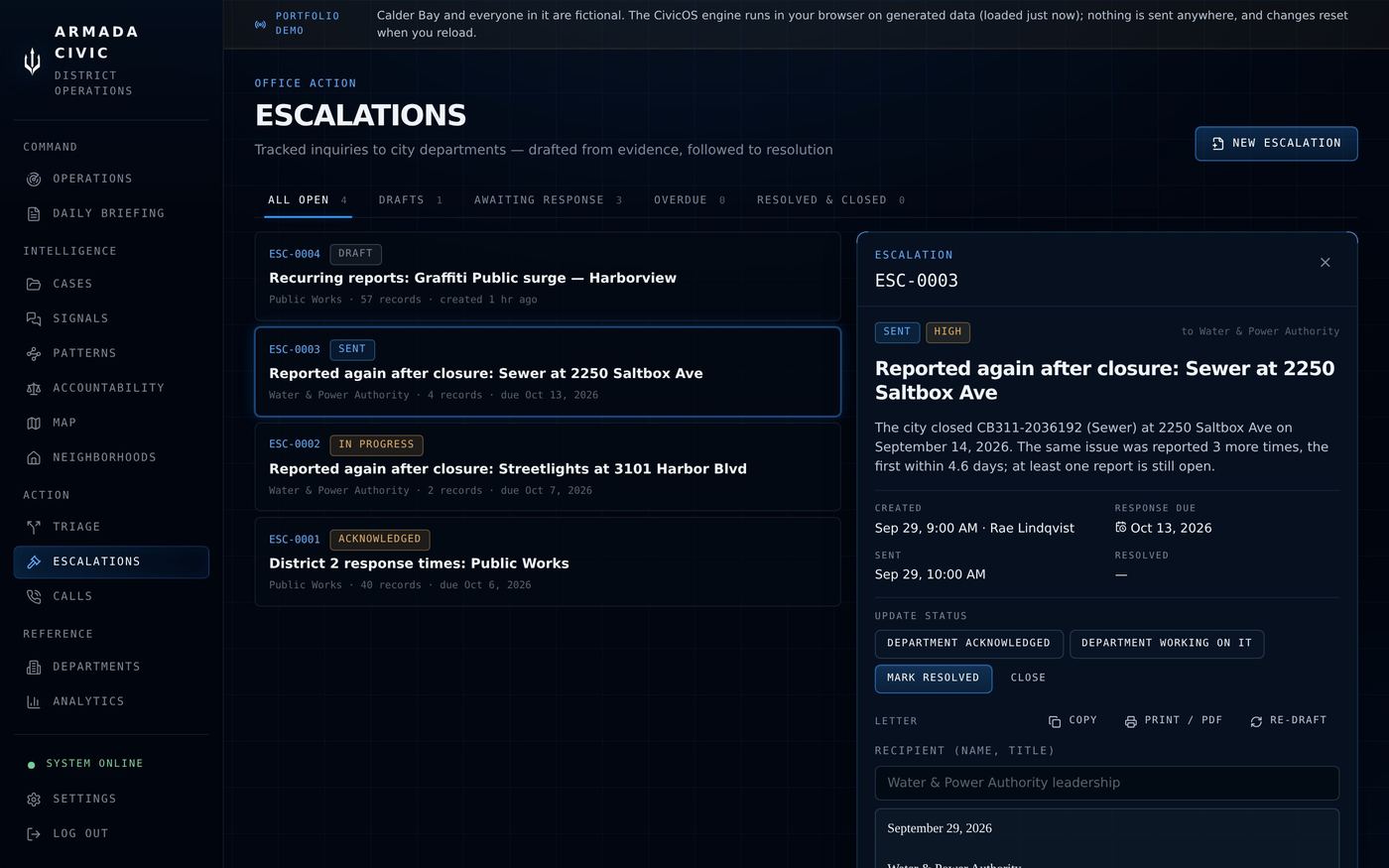Mark the escalation as resolved
Image resolution: width=1389 pixels, height=868 pixels.
click(x=933, y=679)
